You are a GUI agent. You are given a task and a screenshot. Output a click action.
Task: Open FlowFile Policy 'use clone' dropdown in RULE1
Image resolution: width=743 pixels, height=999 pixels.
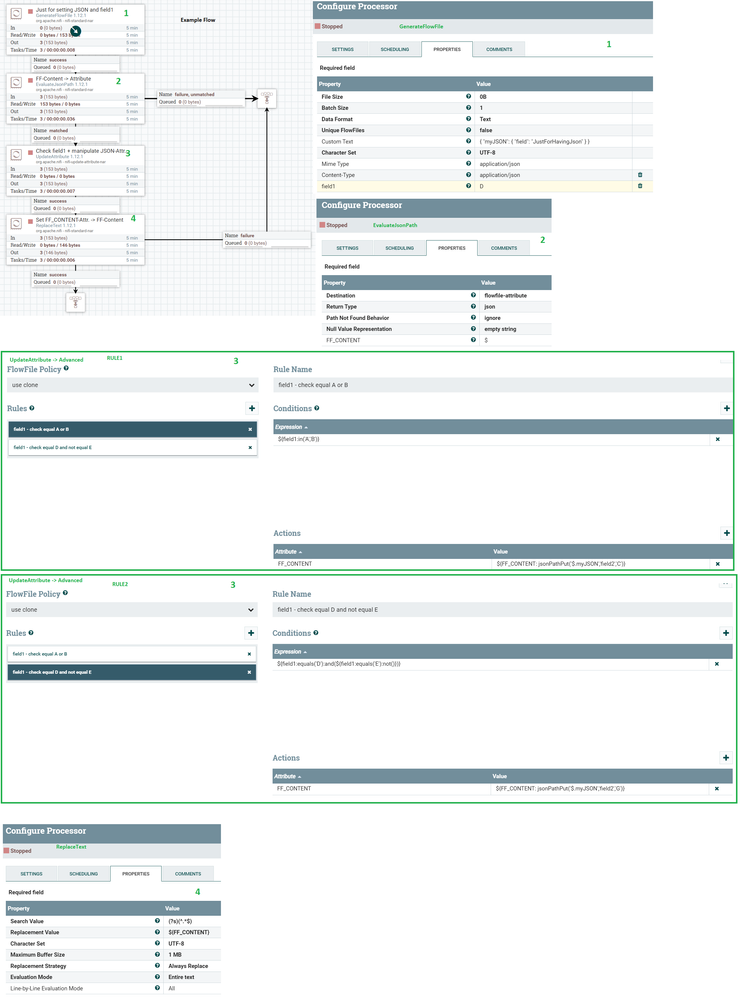click(x=133, y=385)
